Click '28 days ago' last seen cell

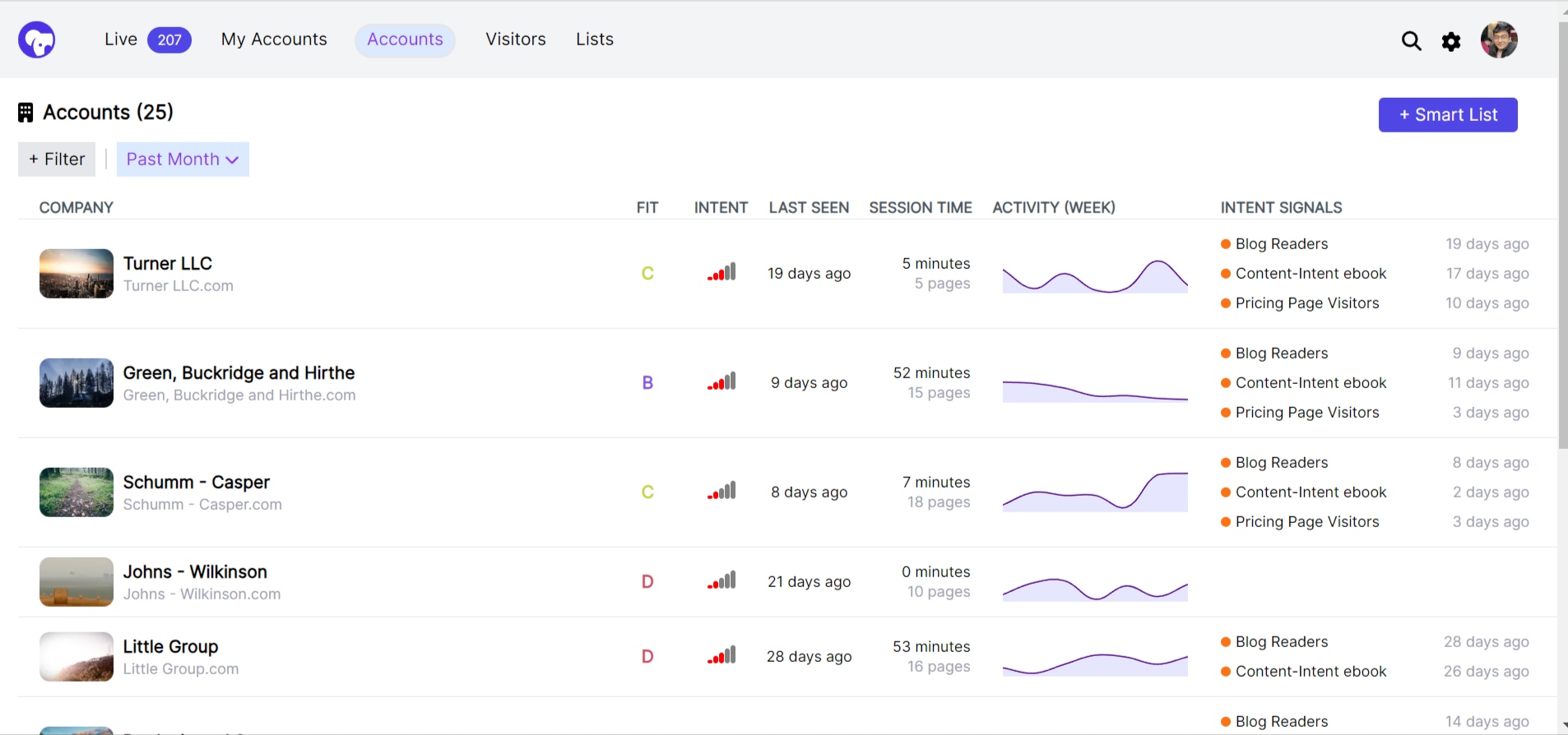click(809, 657)
